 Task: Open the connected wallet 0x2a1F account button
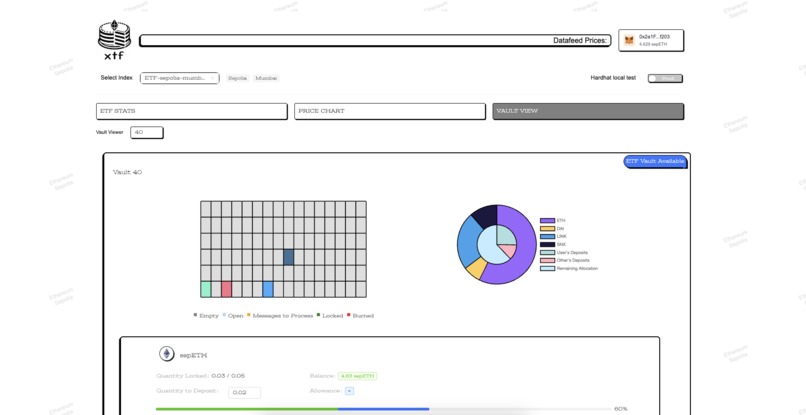[x=651, y=40]
